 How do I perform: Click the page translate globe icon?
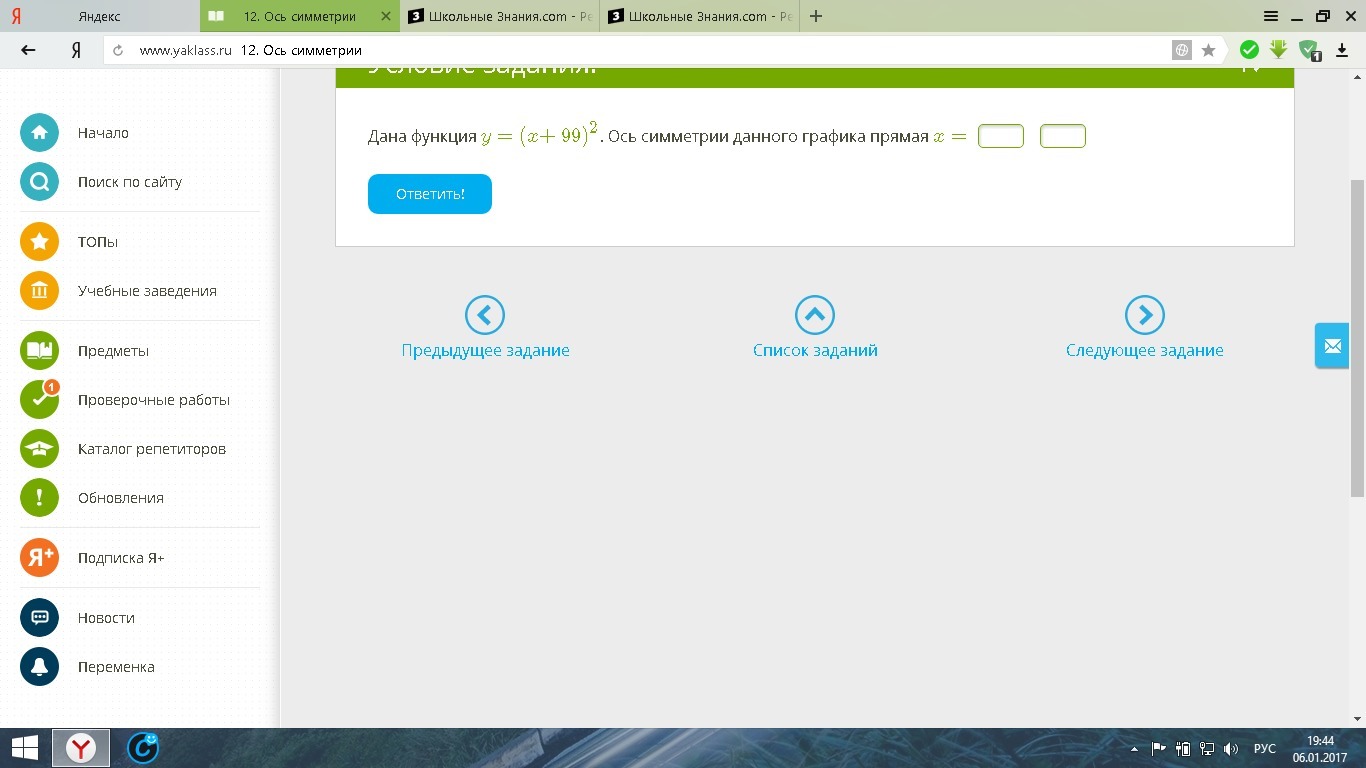click(1182, 50)
